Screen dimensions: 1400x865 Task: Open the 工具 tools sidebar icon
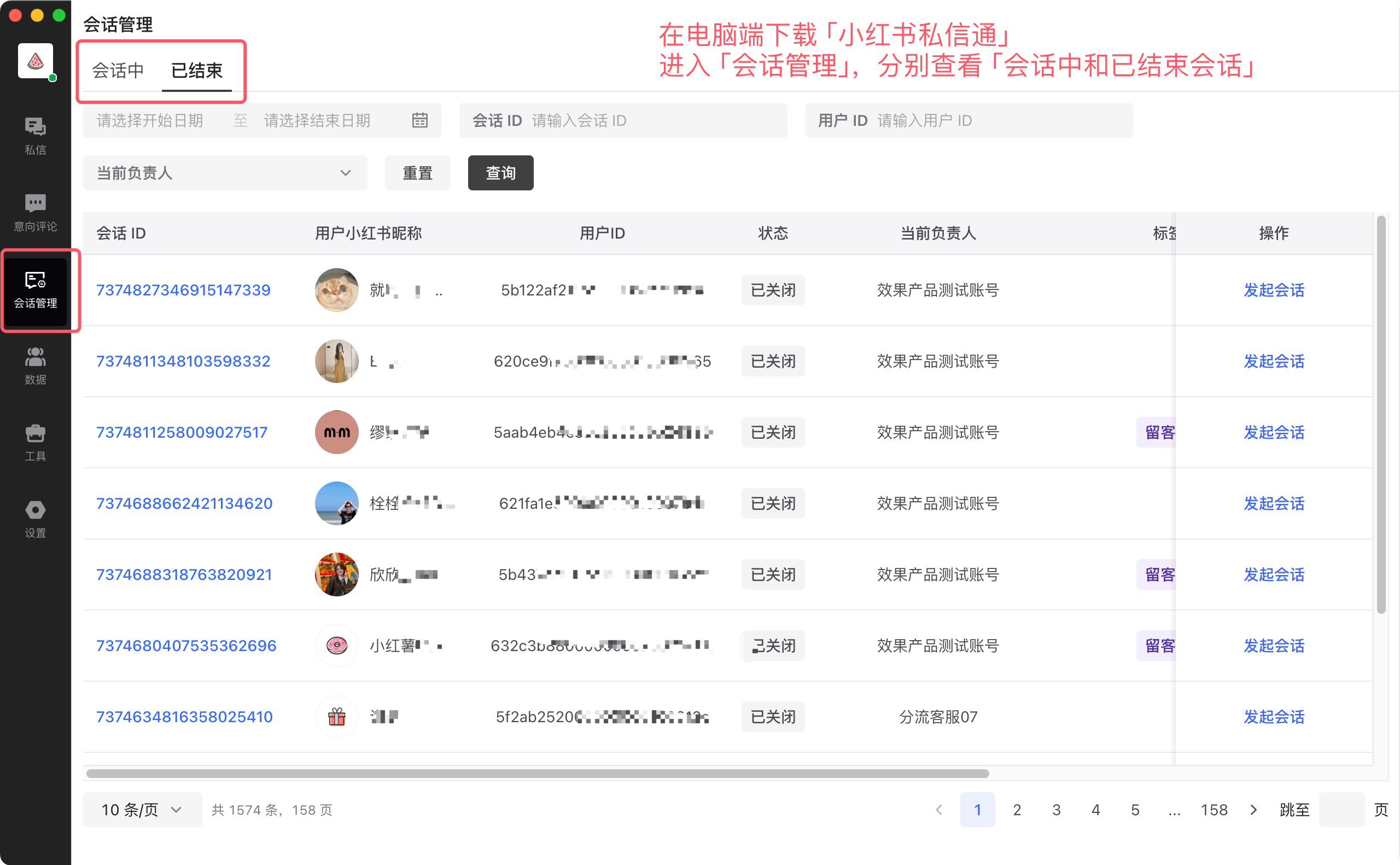tap(36, 443)
